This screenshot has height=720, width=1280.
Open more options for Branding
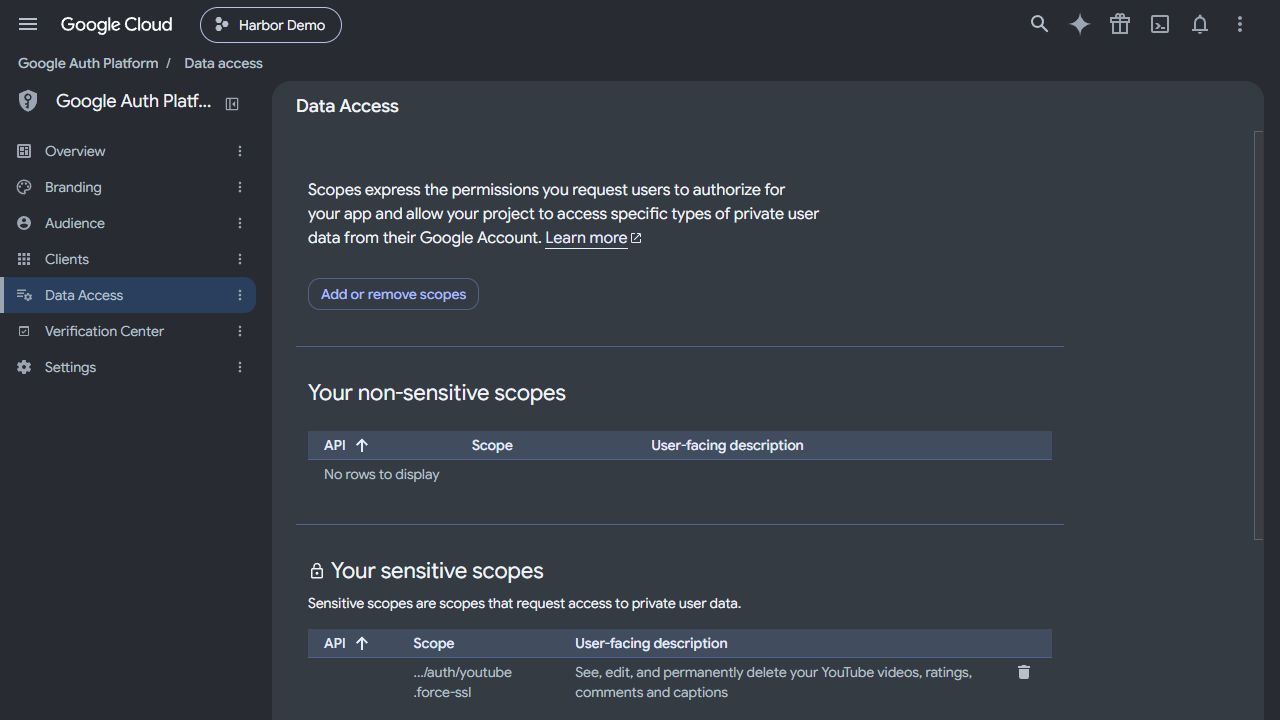240,187
